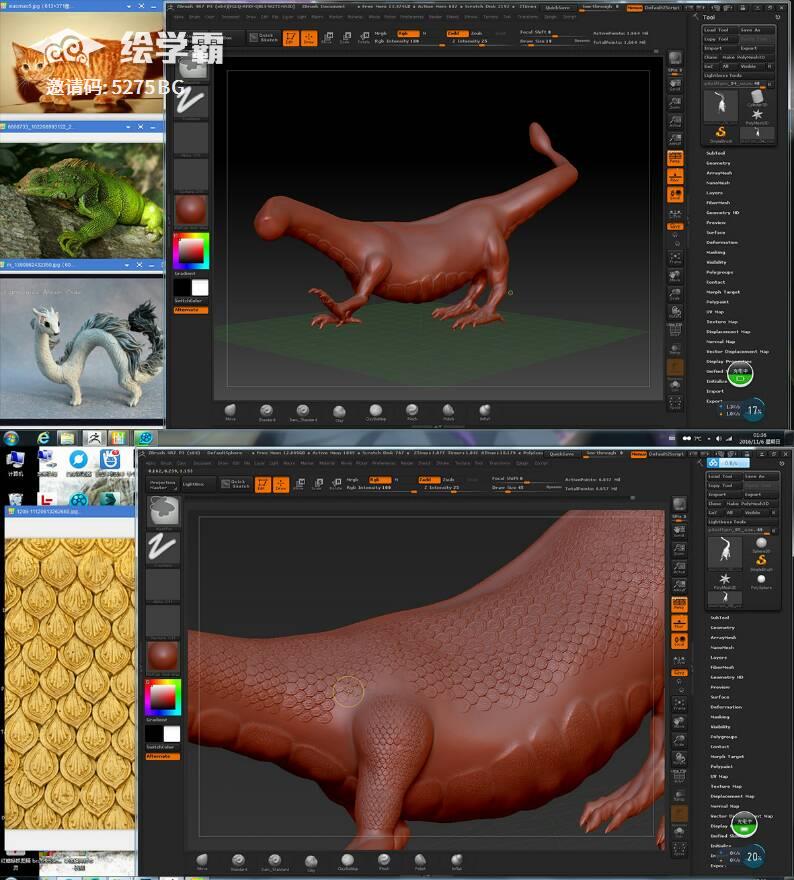
Task: Choose Dam_Standard brush in lower ZBrush bottom shelf
Action: (274, 861)
